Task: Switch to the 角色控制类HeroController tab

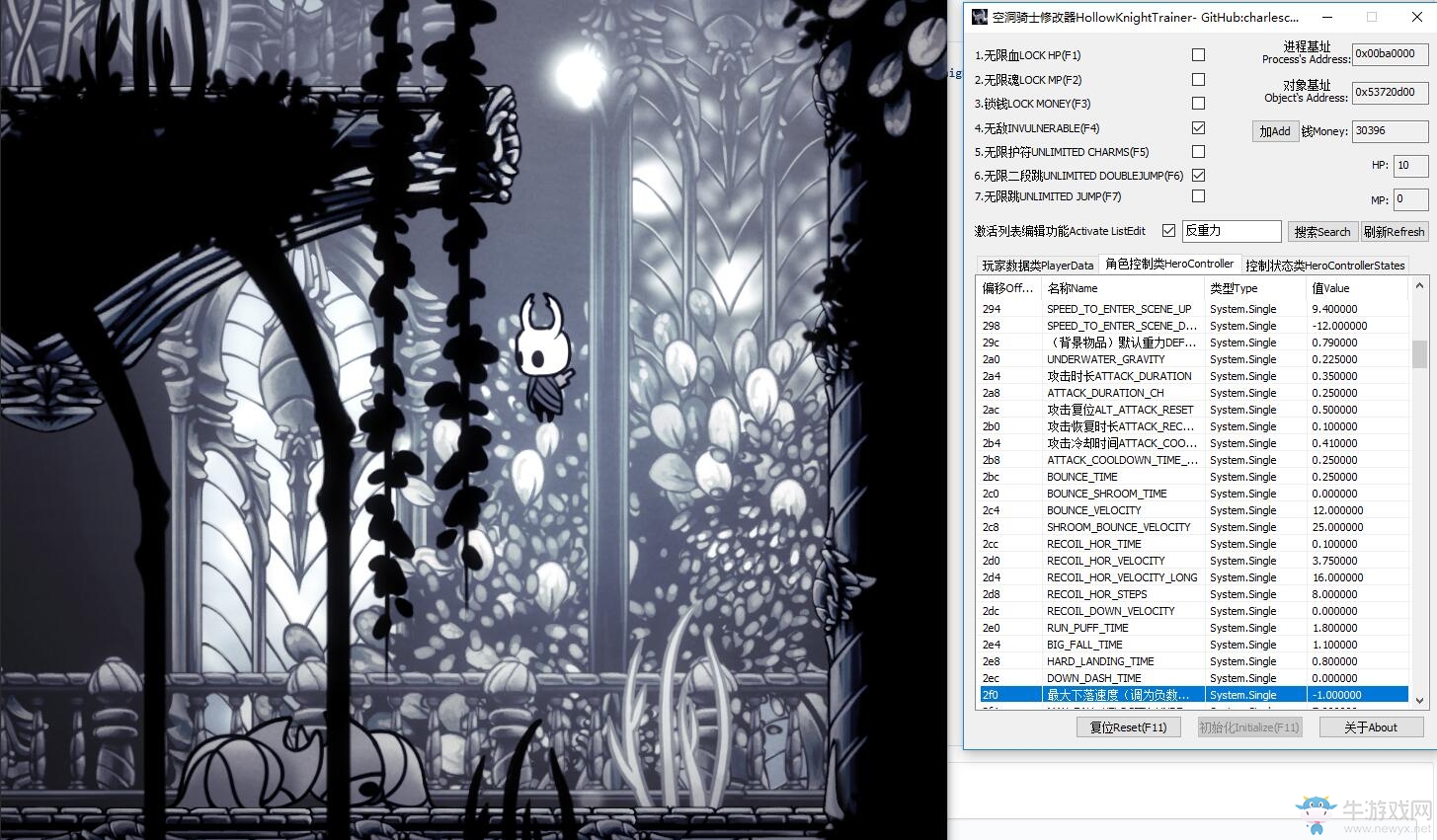Action: tap(1169, 264)
